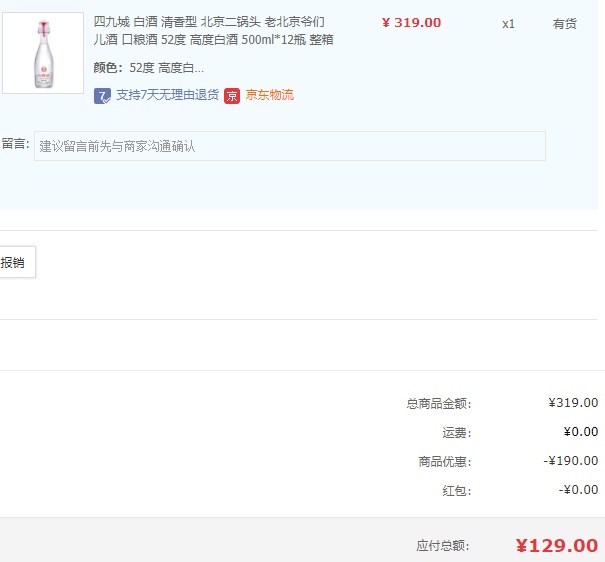Click the 应付总额 label

(x=443, y=546)
